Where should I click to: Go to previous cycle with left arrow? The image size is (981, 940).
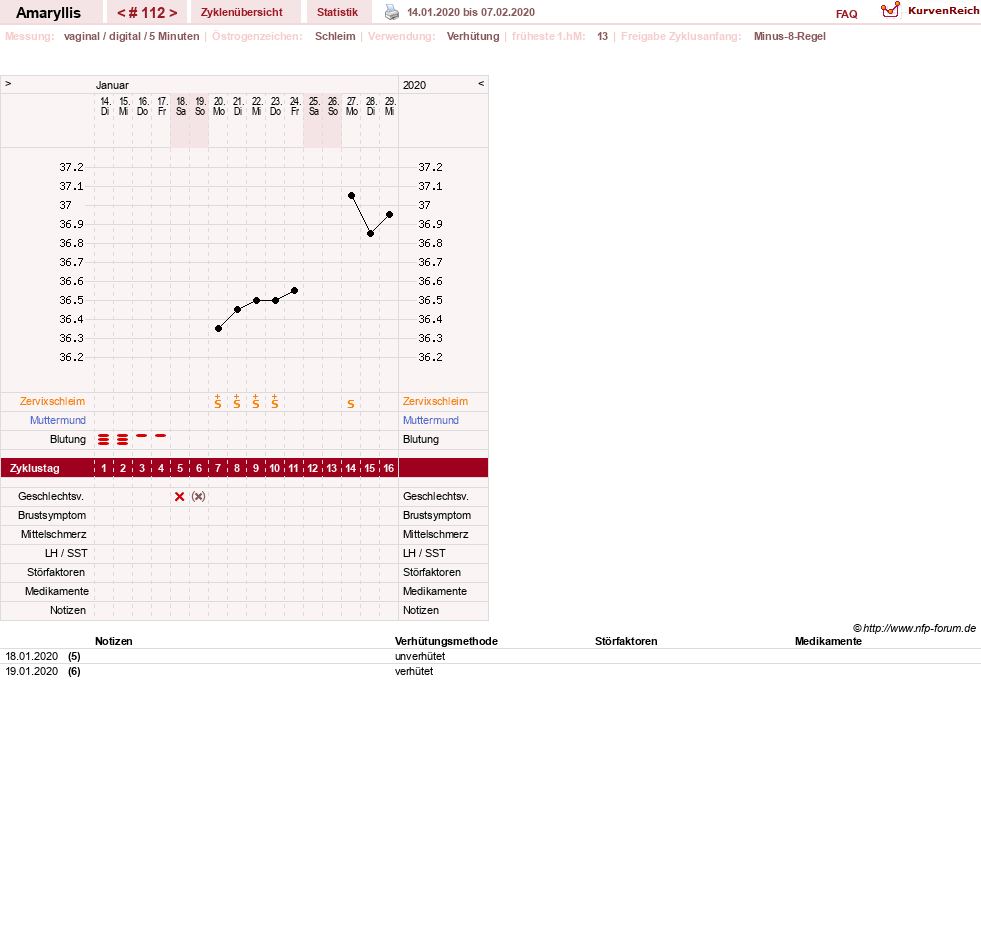[x=121, y=13]
